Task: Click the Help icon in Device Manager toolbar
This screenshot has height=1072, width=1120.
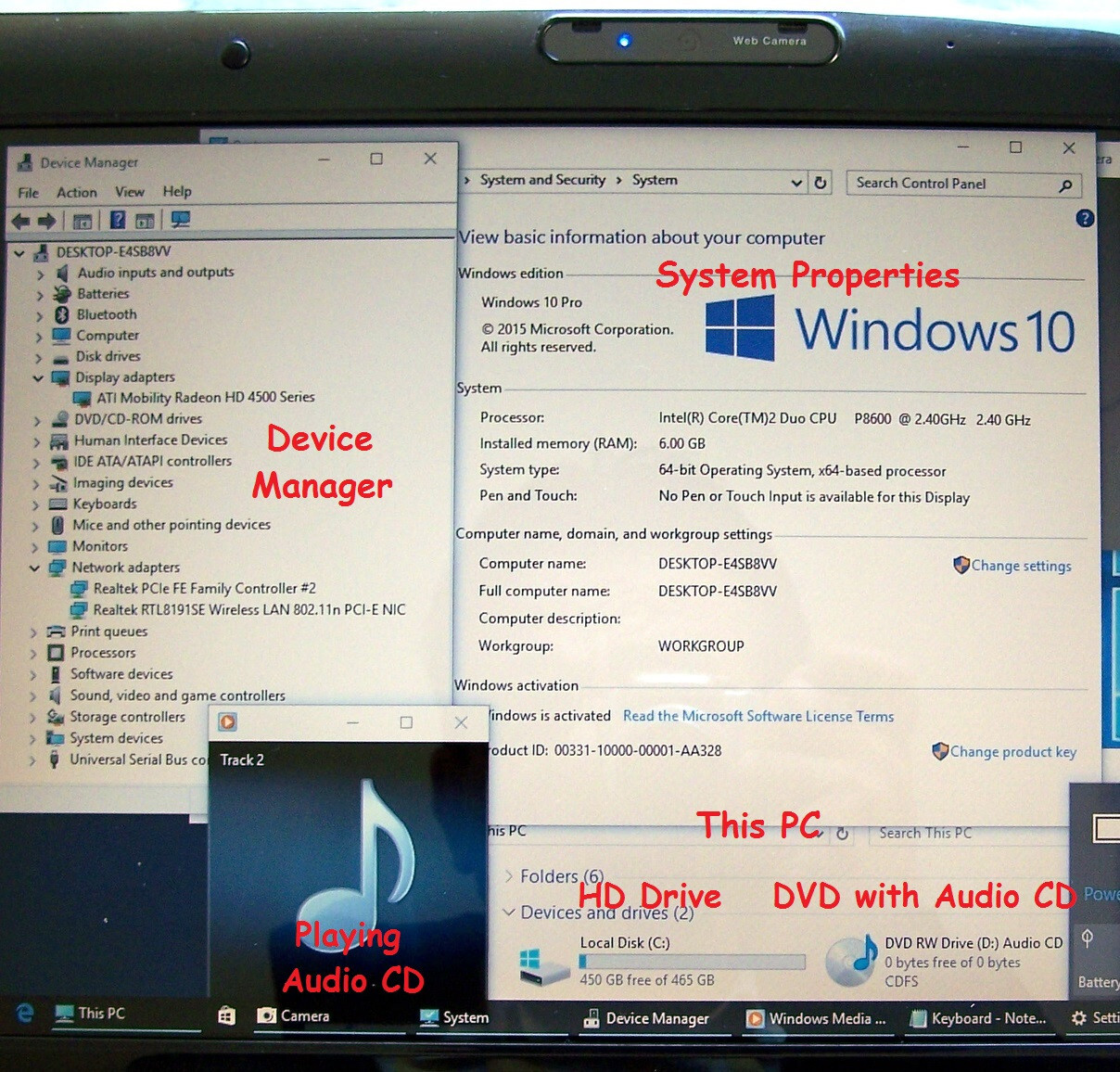Action: (x=118, y=220)
